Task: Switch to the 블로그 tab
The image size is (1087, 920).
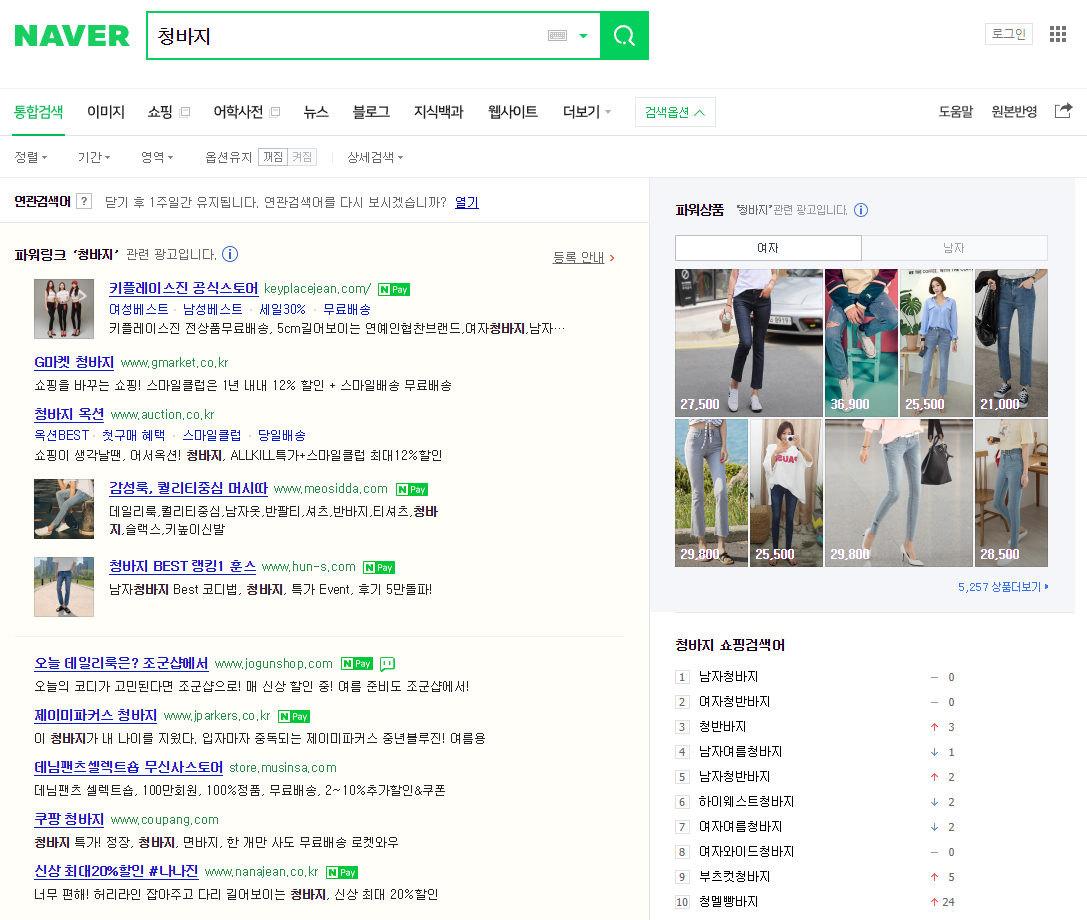Action: click(x=372, y=112)
